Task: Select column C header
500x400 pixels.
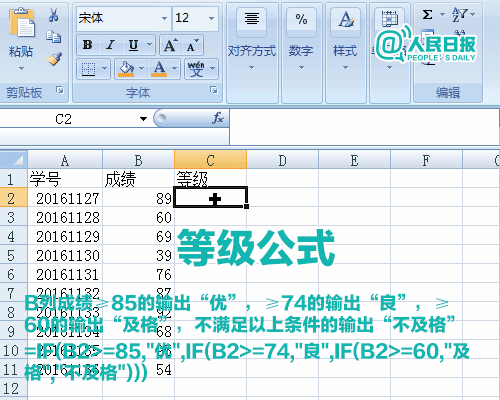Action: tap(210, 160)
